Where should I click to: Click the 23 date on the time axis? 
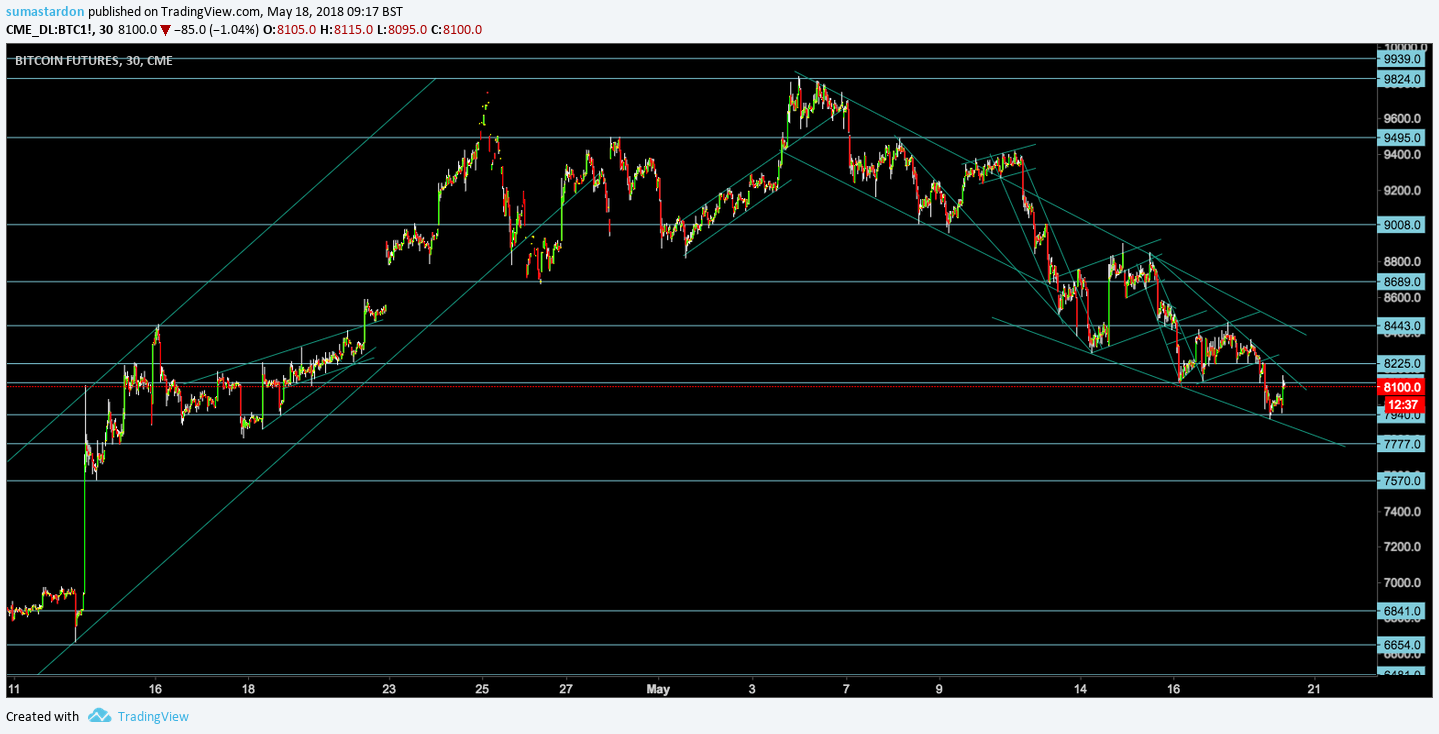[x=389, y=689]
